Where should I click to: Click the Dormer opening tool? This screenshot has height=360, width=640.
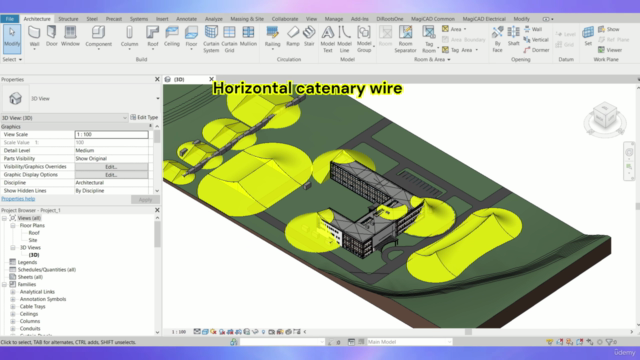[x=536, y=50]
